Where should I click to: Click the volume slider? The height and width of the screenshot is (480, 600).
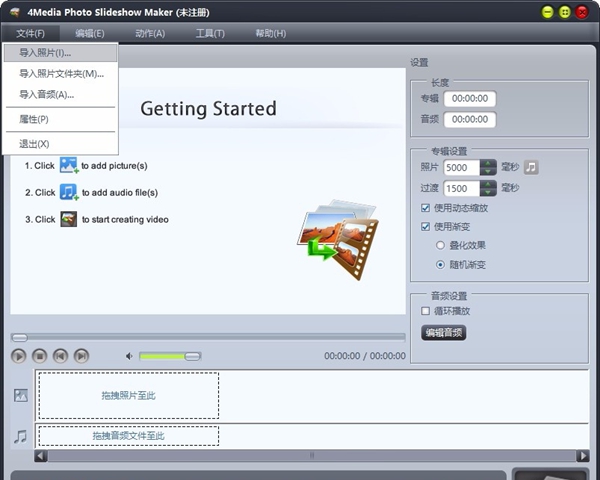tap(170, 356)
